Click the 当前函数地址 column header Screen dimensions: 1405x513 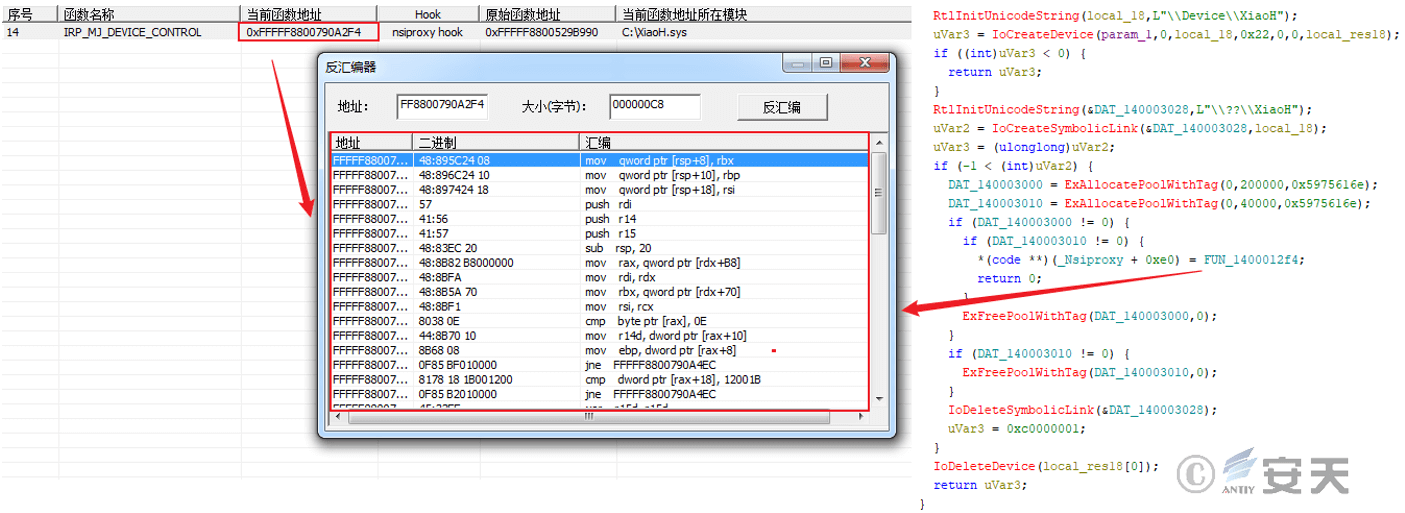click(309, 14)
